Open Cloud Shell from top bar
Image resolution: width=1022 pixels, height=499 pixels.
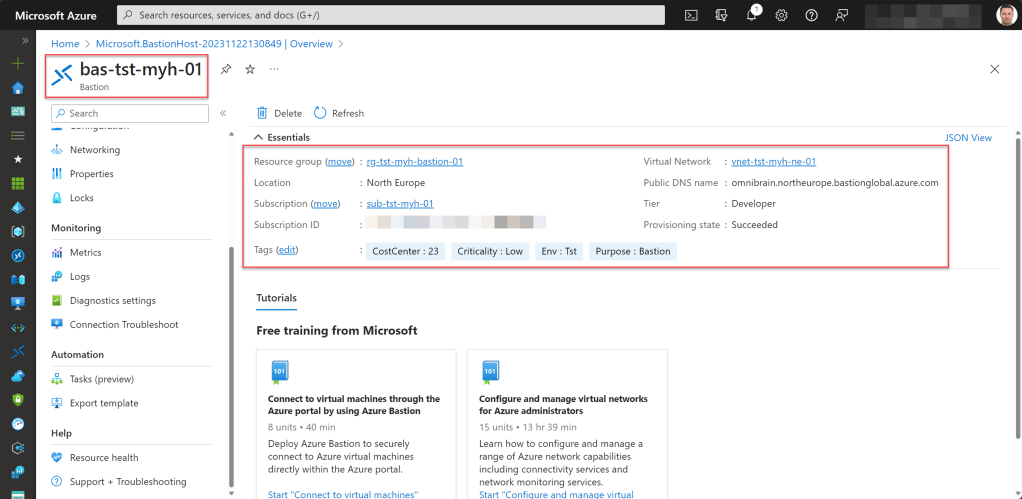691,15
